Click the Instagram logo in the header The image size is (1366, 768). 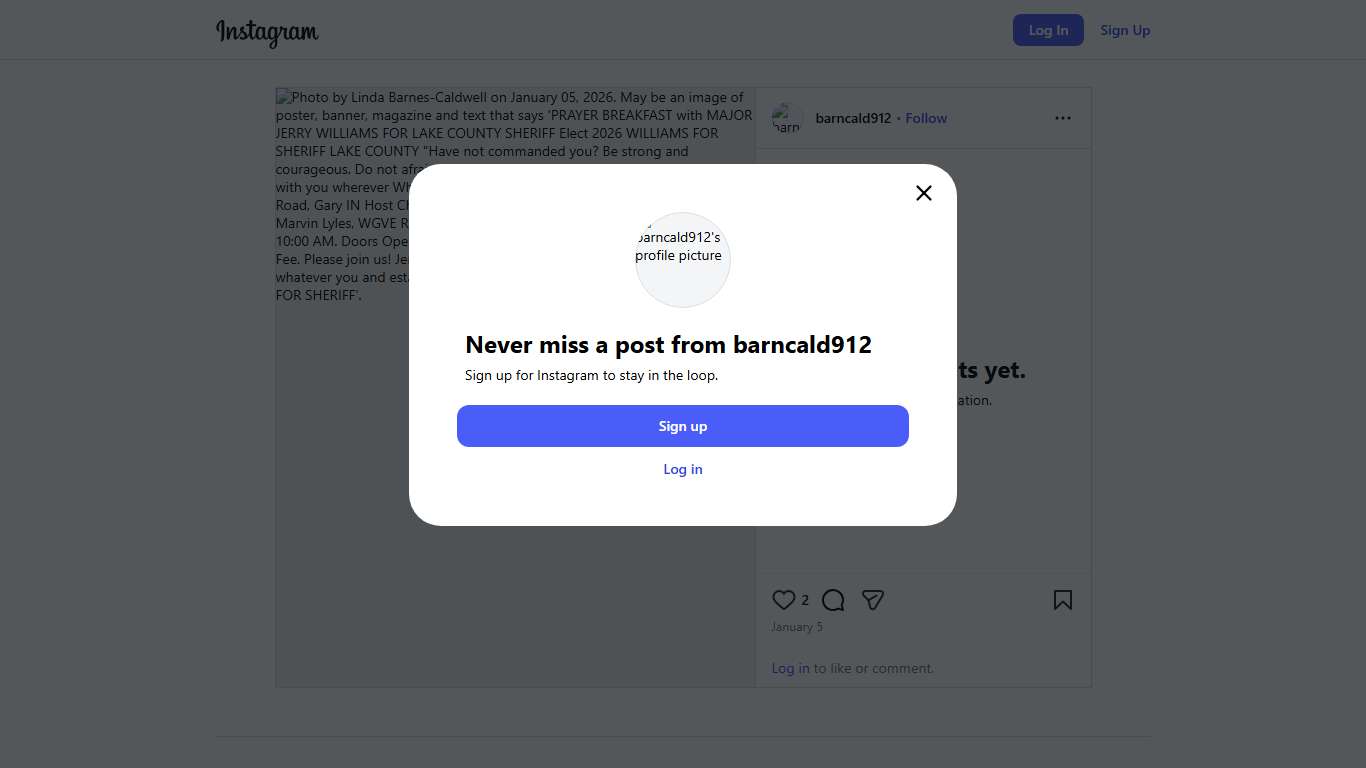[267, 31]
